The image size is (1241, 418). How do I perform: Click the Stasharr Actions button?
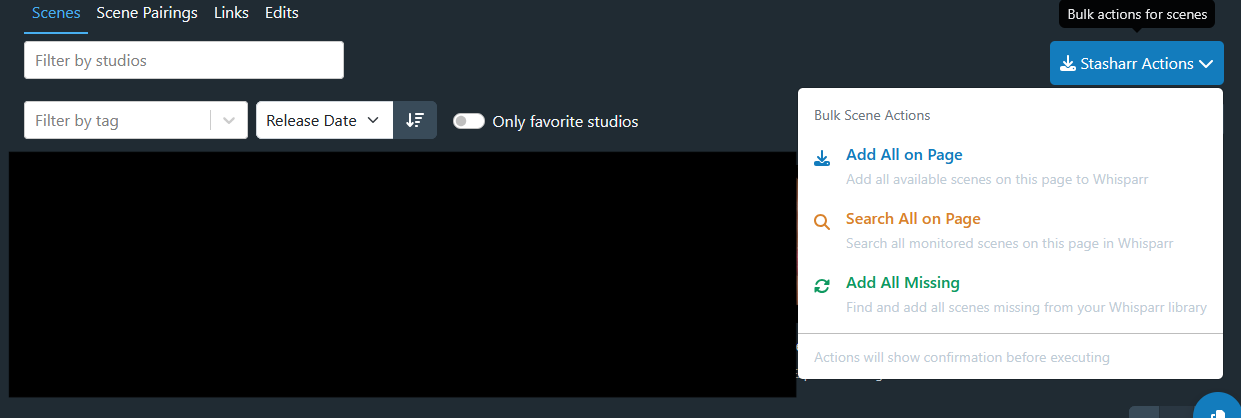(x=1136, y=63)
